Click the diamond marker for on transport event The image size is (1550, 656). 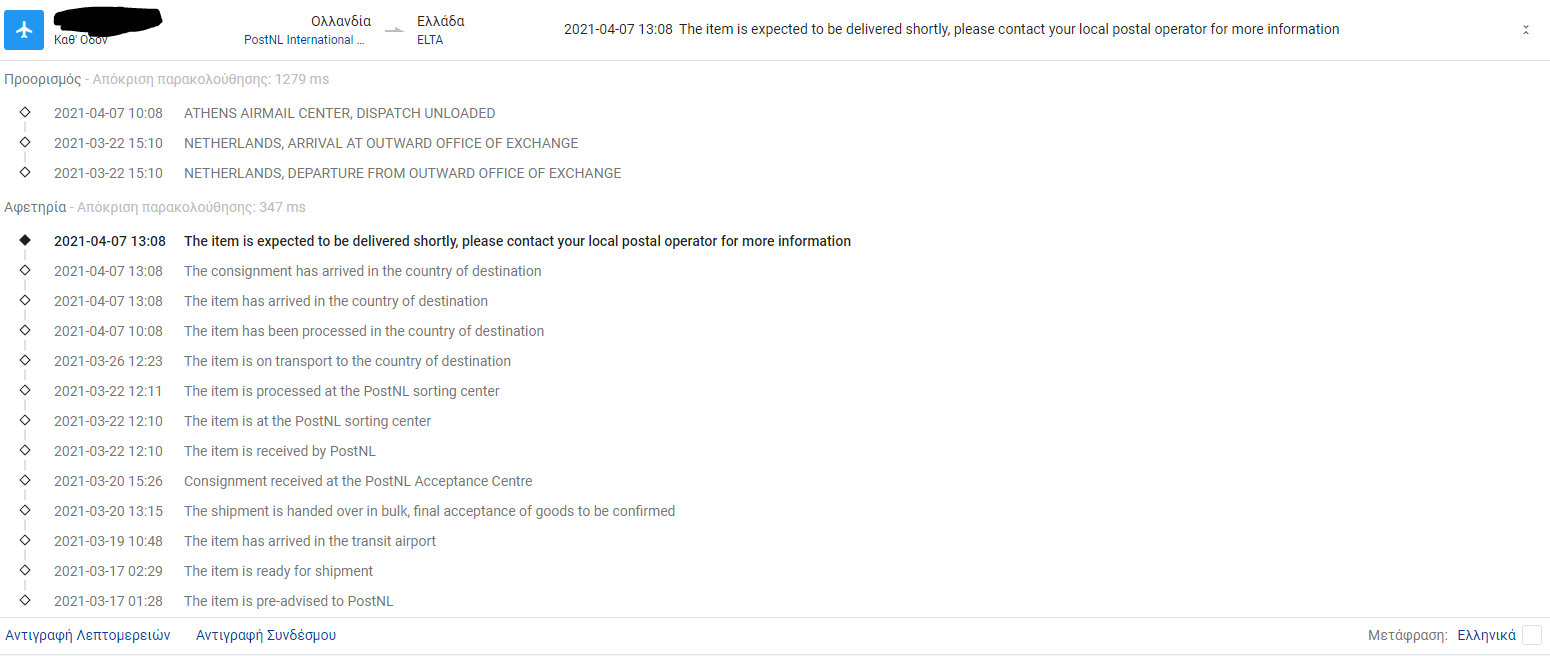point(25,361)
